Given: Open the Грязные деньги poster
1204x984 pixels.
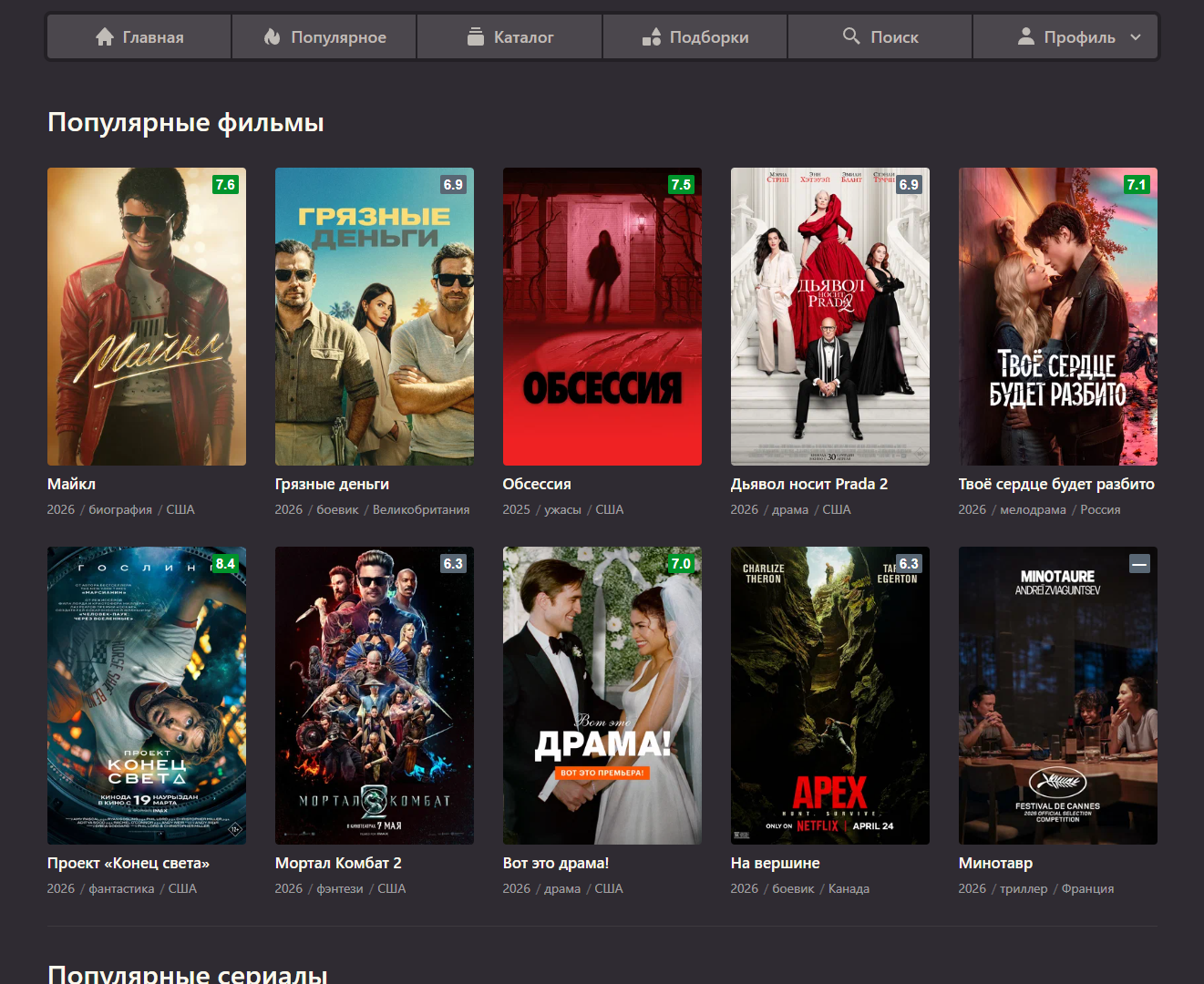Looking at the screenshot, I should click(x=375, y=316).
